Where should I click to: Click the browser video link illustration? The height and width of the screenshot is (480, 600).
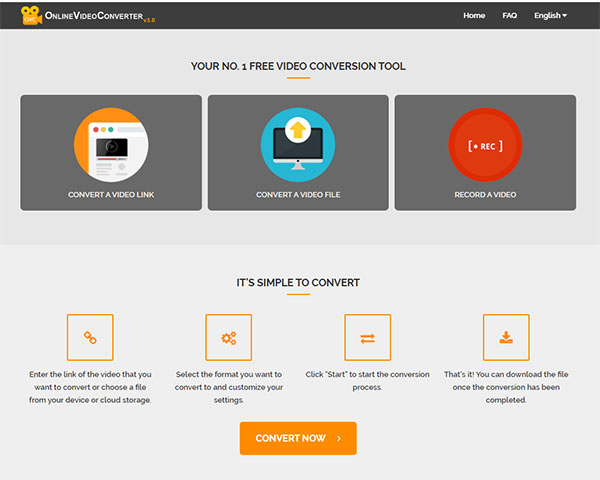111,145
